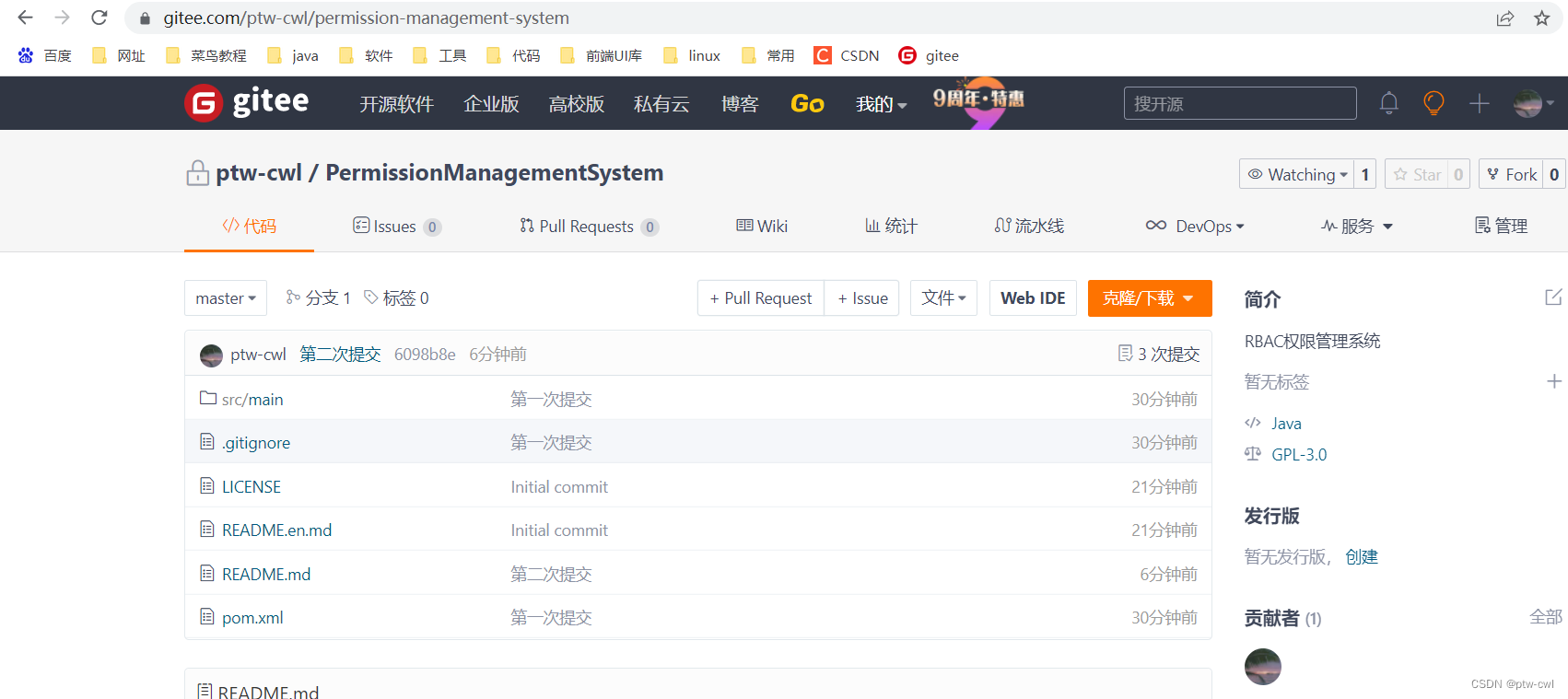Open the 克隆/下载 dropdown button
Screen dimensions: 1568x699
pos(1150,298)
